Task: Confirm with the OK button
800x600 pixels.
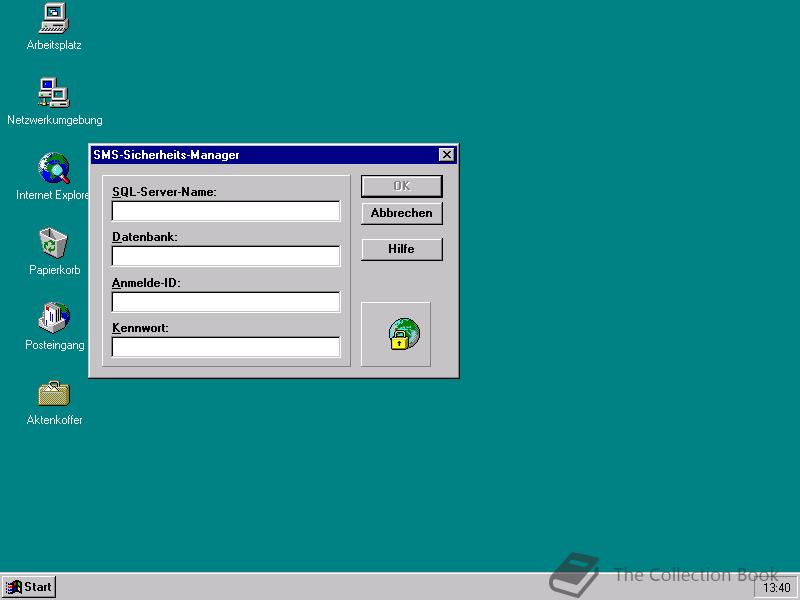Action: (x=402, y=186)
